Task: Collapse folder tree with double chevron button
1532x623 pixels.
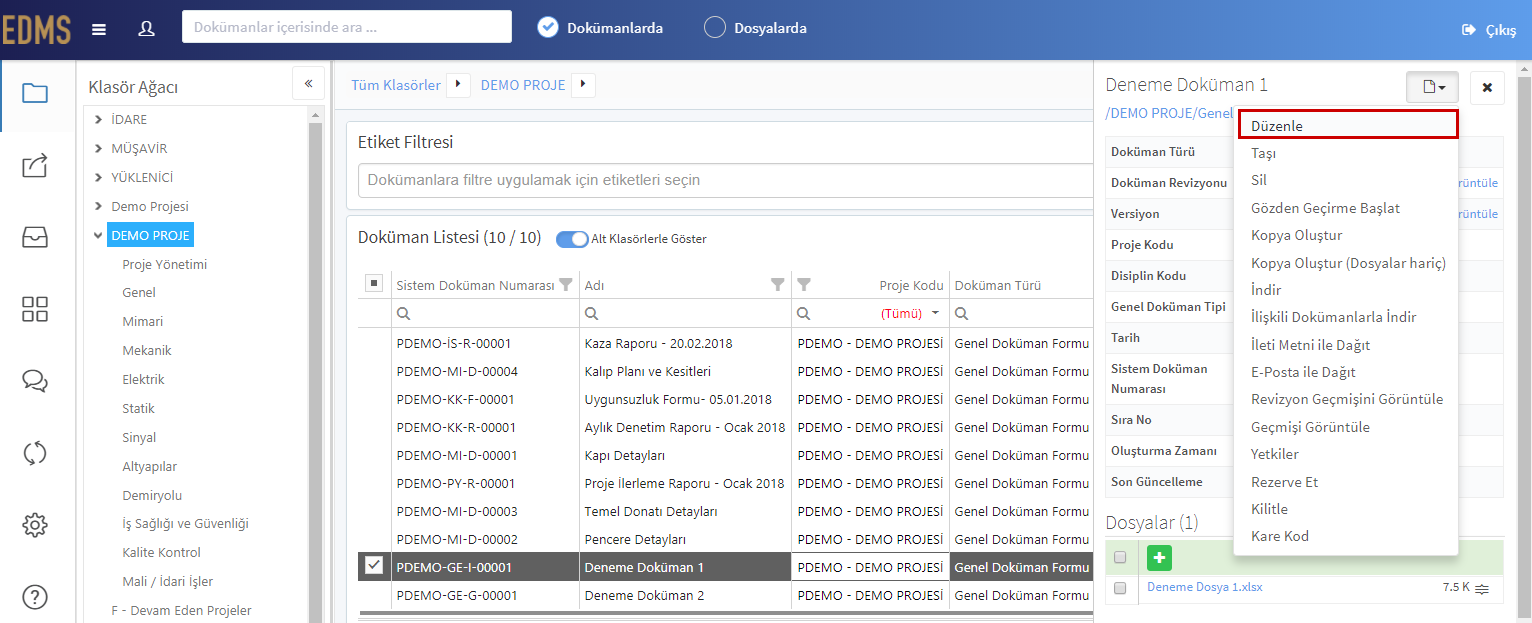Action: (308, 84)
